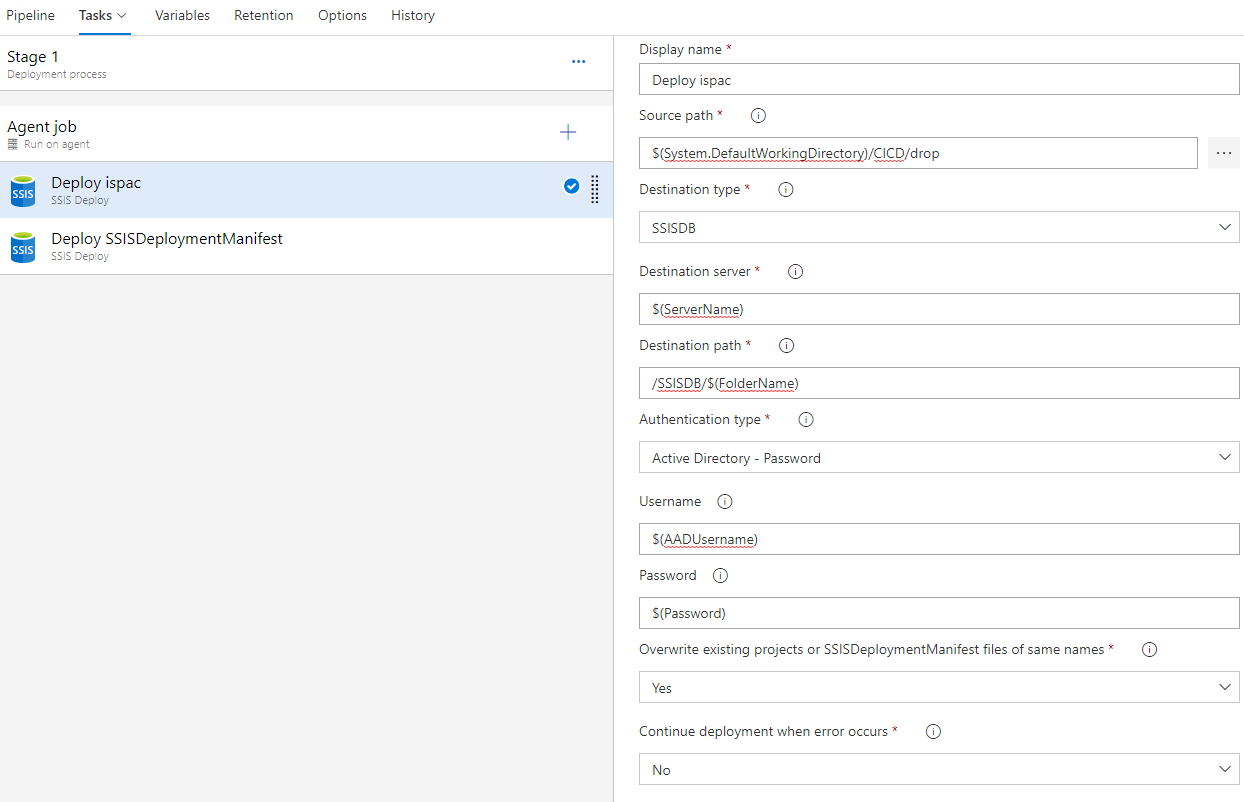Screen dimensions: 1244x802
Task: Open the Destination type dropdown
Action: tap(1224, 227)
